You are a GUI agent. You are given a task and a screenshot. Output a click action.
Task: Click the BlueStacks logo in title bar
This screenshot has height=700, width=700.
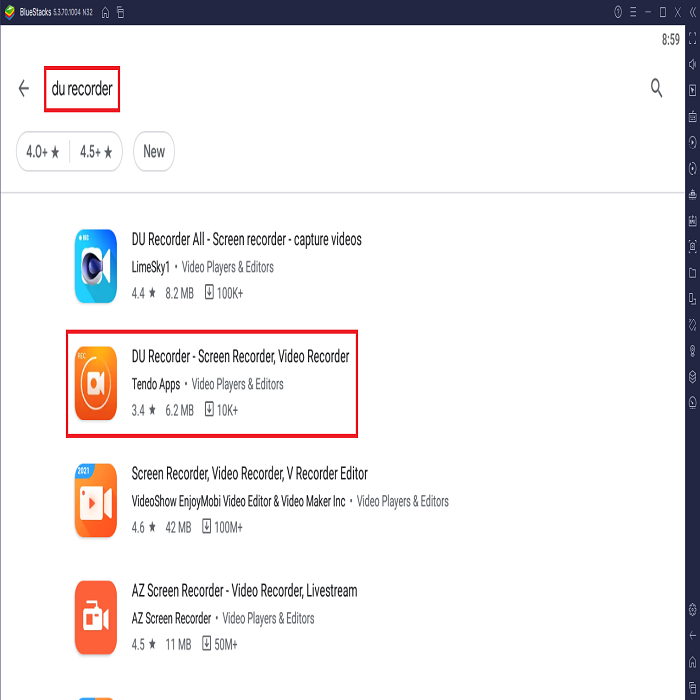point(9,12)
